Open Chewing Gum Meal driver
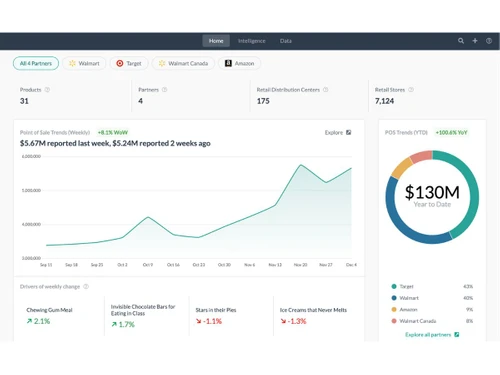500x375 pixels. click(x=49, y=310)
